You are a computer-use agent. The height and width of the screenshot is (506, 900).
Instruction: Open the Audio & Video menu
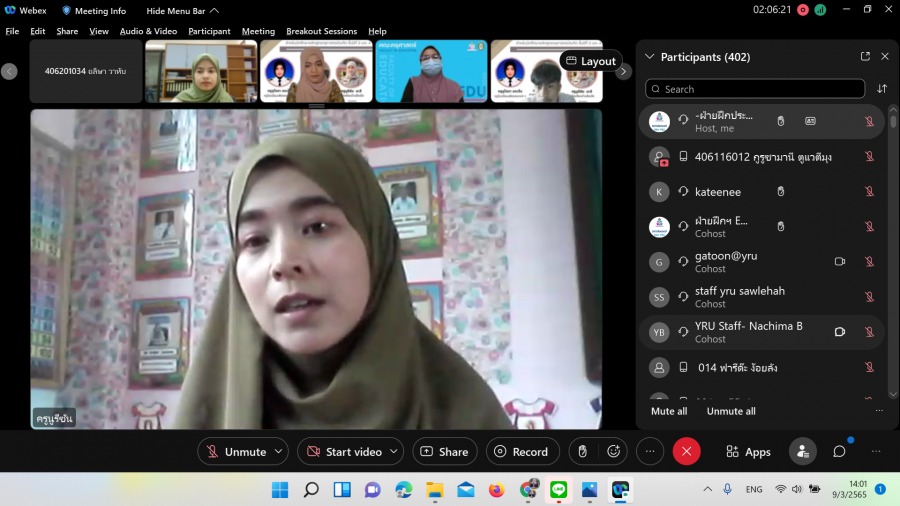pos(148,31)
